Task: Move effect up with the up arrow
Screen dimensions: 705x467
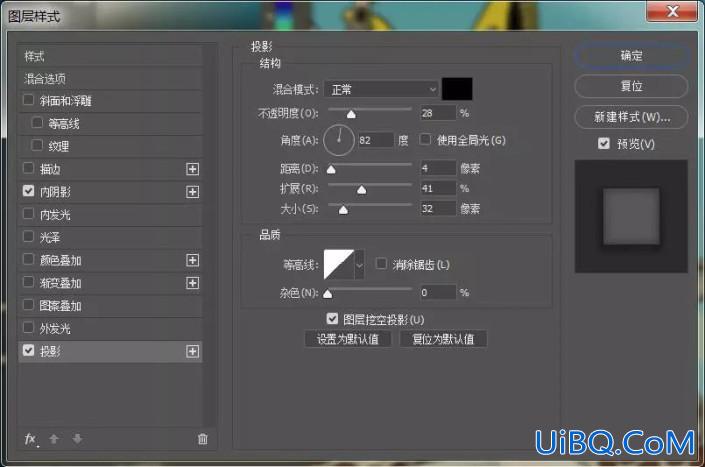Action: 54,439
